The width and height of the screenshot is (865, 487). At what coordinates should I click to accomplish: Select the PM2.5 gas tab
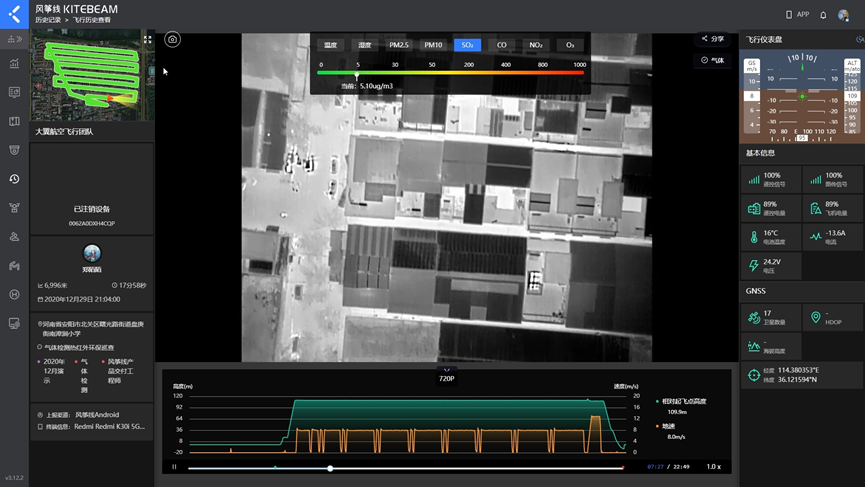pos(399,45)
